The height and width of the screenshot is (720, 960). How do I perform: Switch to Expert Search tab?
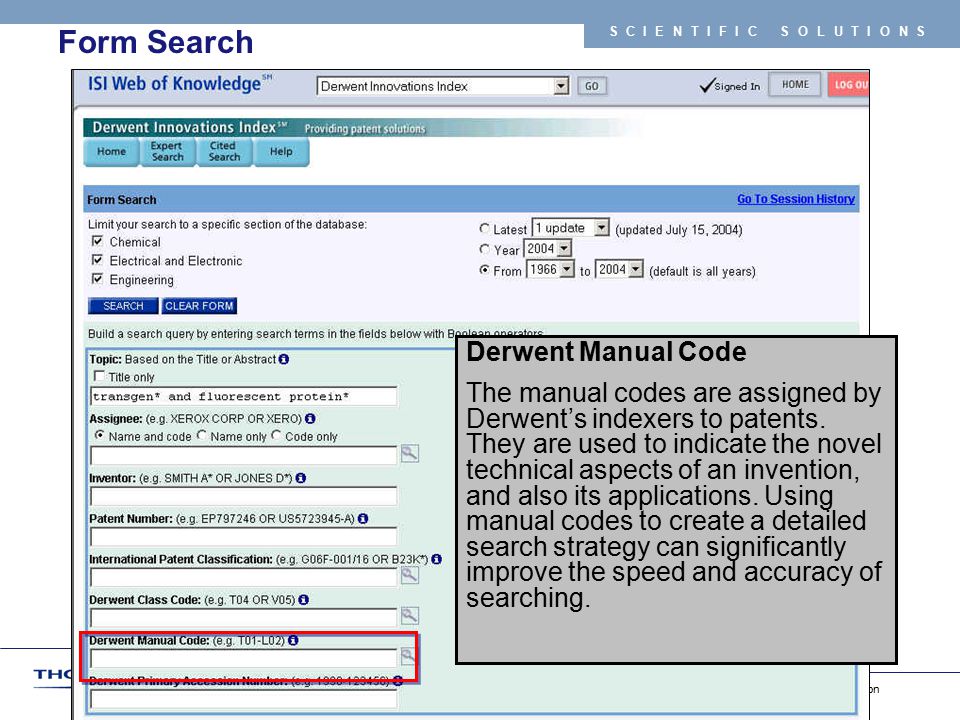167,152
